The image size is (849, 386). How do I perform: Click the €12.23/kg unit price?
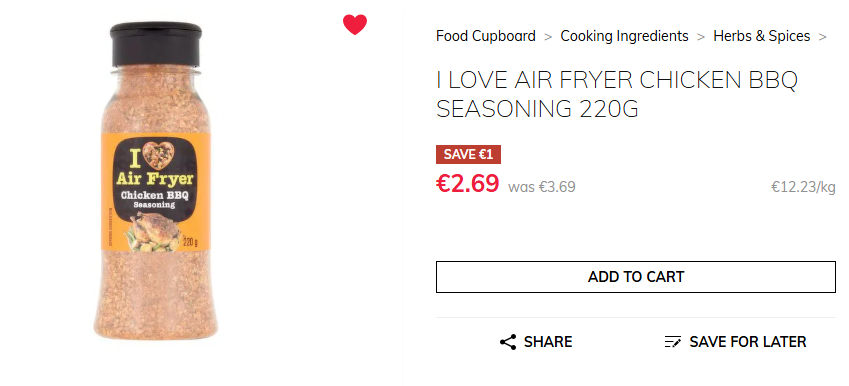pyautogui.click(x=804, y=187)
